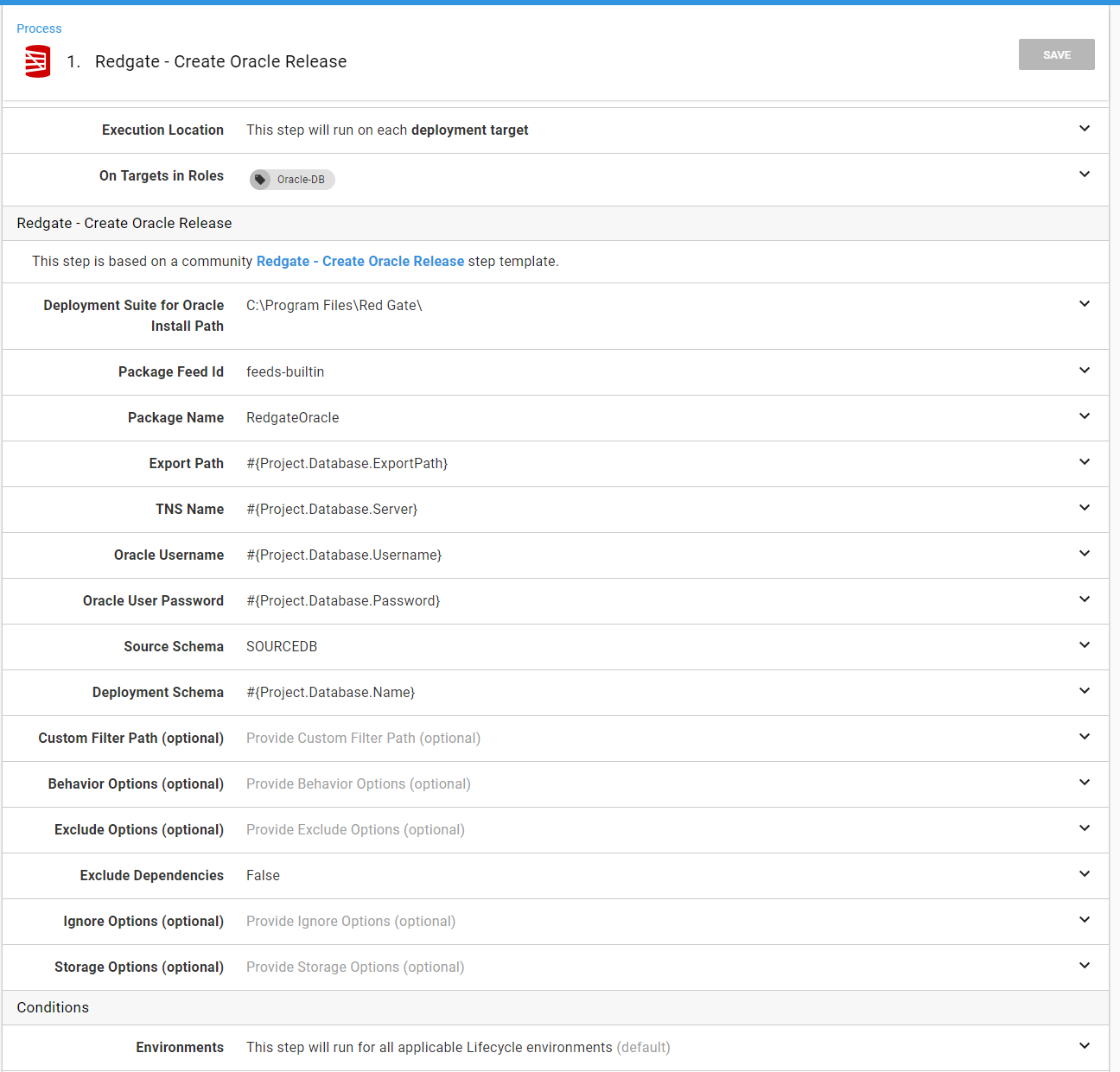The height and width of the screenshot is (1072, 1120).
Task: Expand the Oracle Username row
Action: click(x=1084, y=554)
